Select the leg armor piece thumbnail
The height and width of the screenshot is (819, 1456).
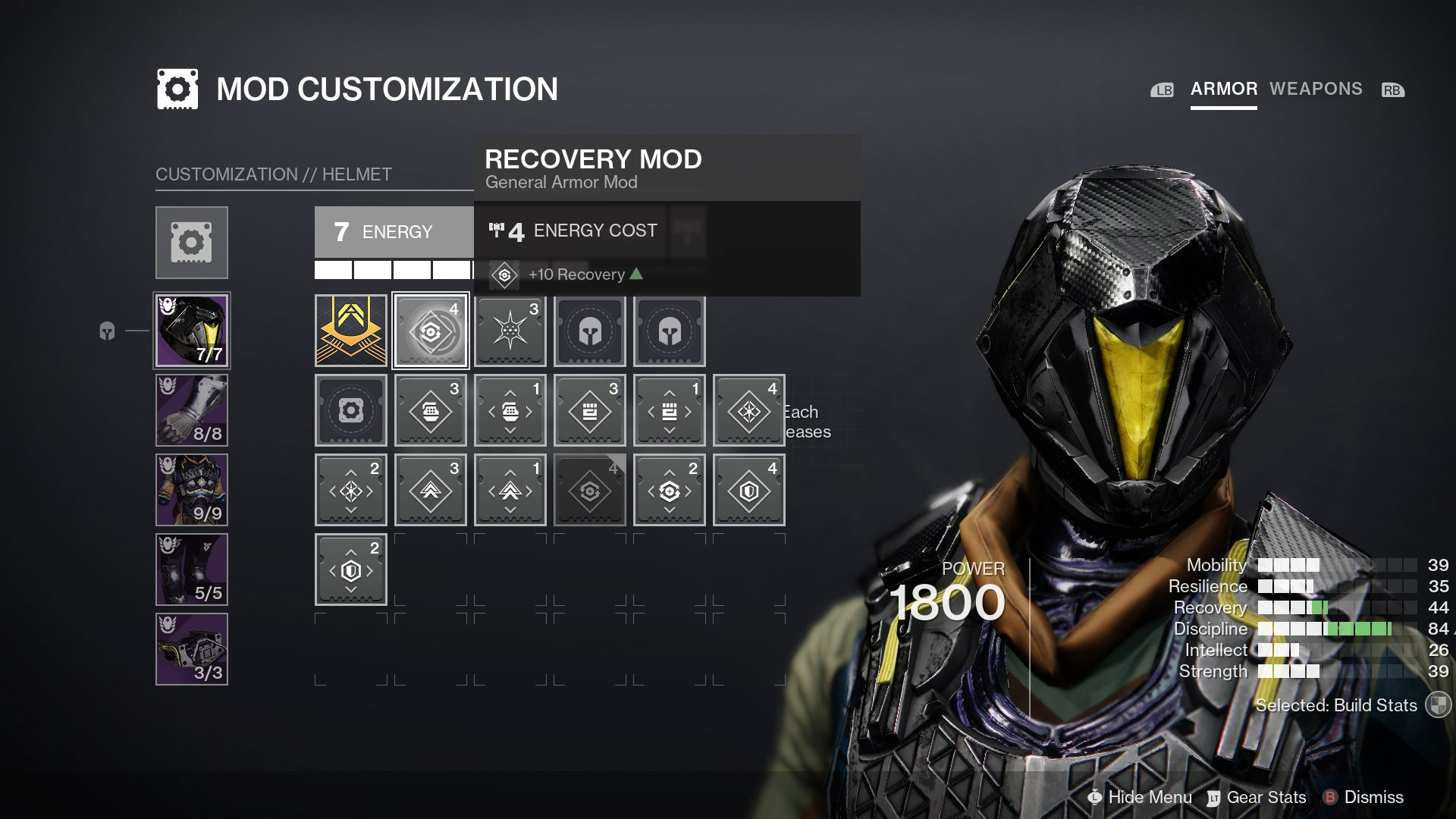pyautogui.click(x=190, y=570)
